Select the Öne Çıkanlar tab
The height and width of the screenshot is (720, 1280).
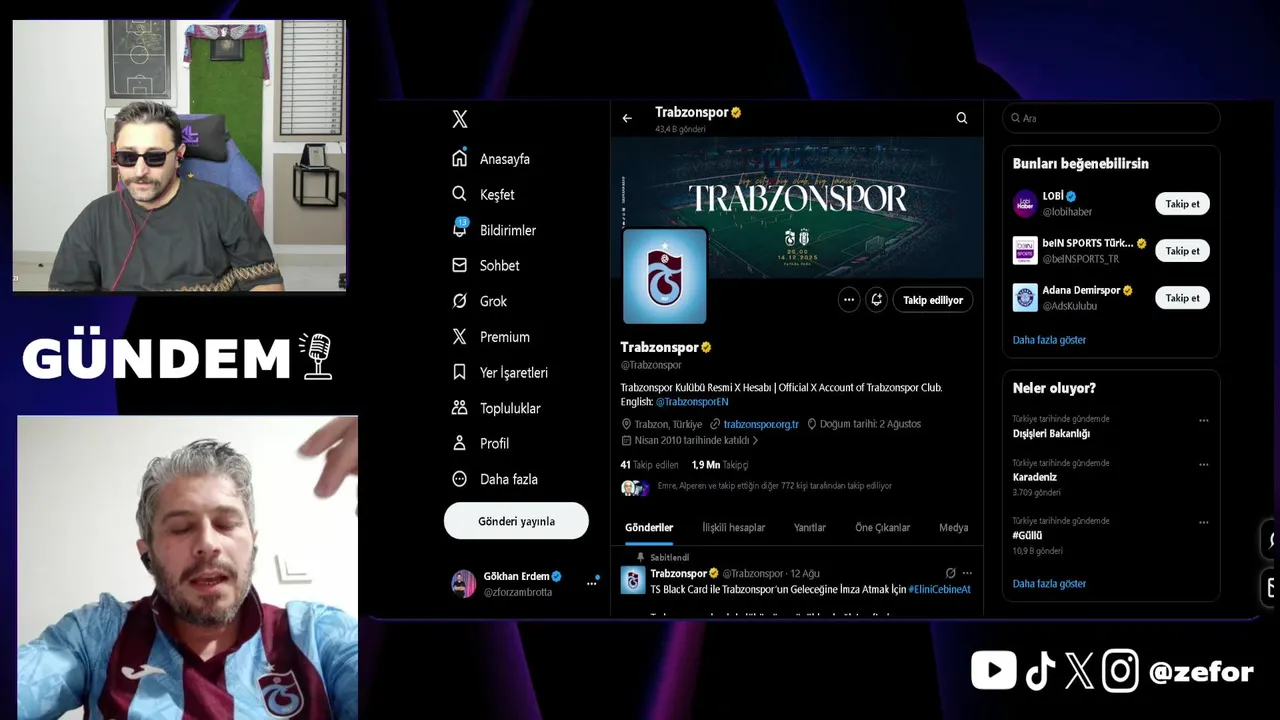[x=882, y=527]
